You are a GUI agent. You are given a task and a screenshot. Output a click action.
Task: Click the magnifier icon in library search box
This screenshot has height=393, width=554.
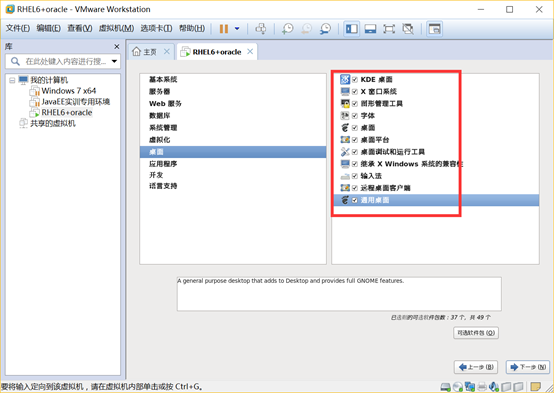point(15,61)
